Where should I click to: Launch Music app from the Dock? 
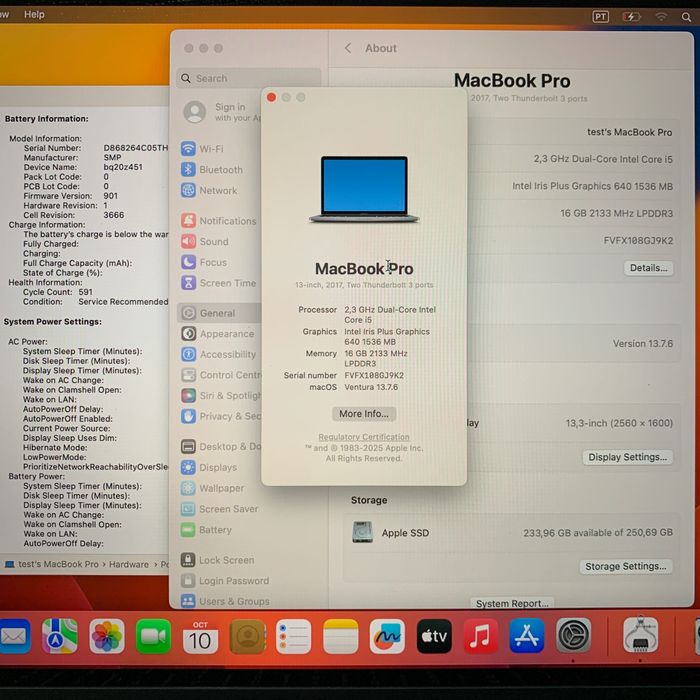tap(480, 636)
